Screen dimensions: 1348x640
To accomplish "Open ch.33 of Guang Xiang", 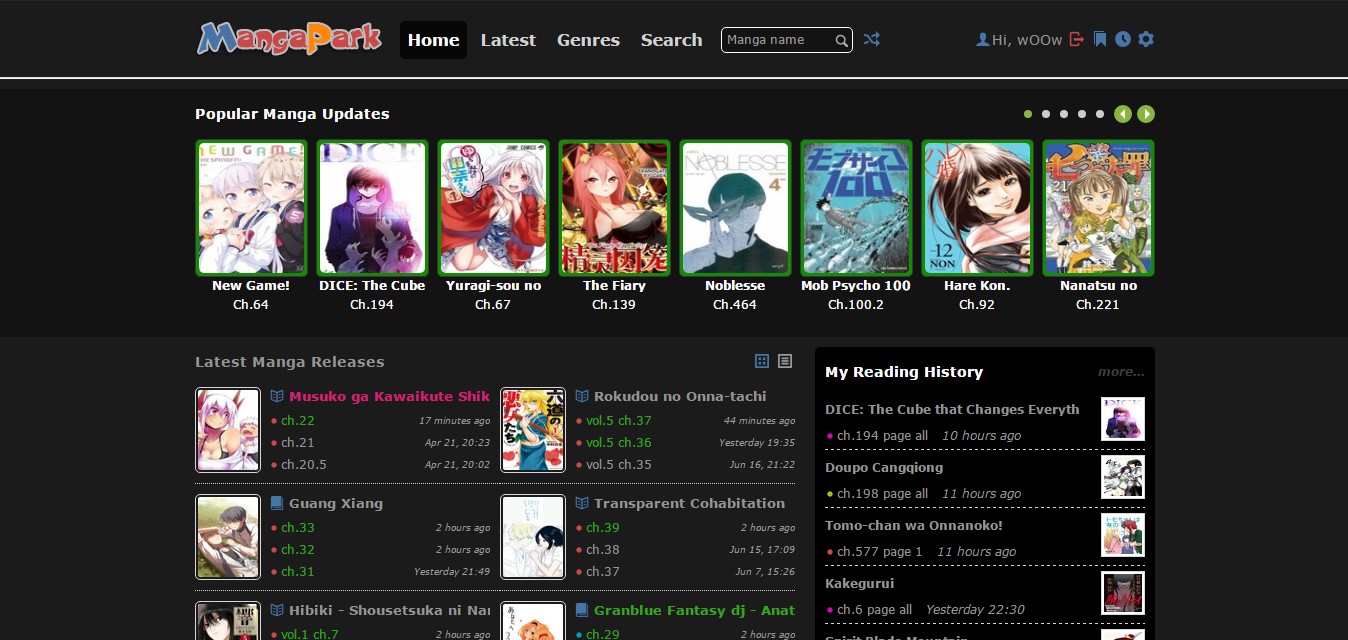I will (x=298, y=528).
